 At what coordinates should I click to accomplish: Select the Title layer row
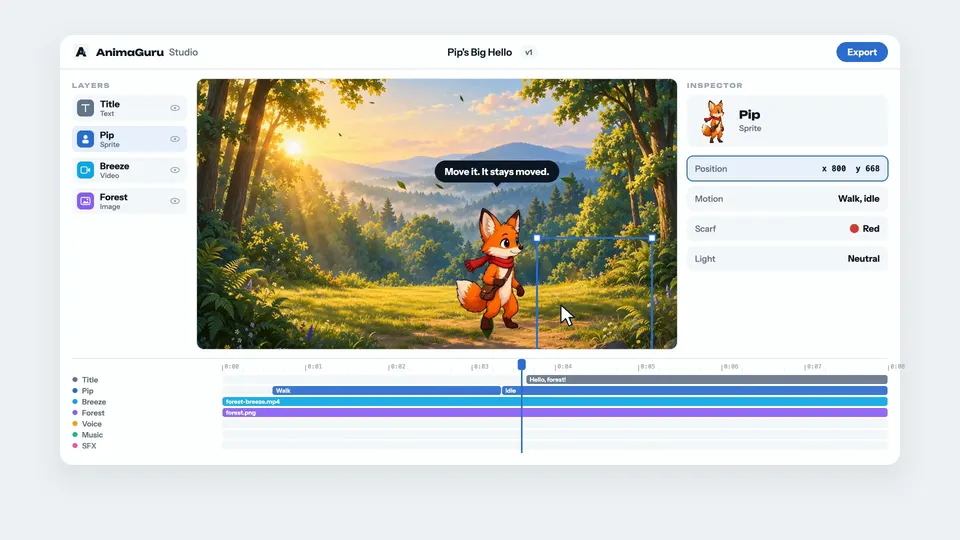click(x=129, y=108)
